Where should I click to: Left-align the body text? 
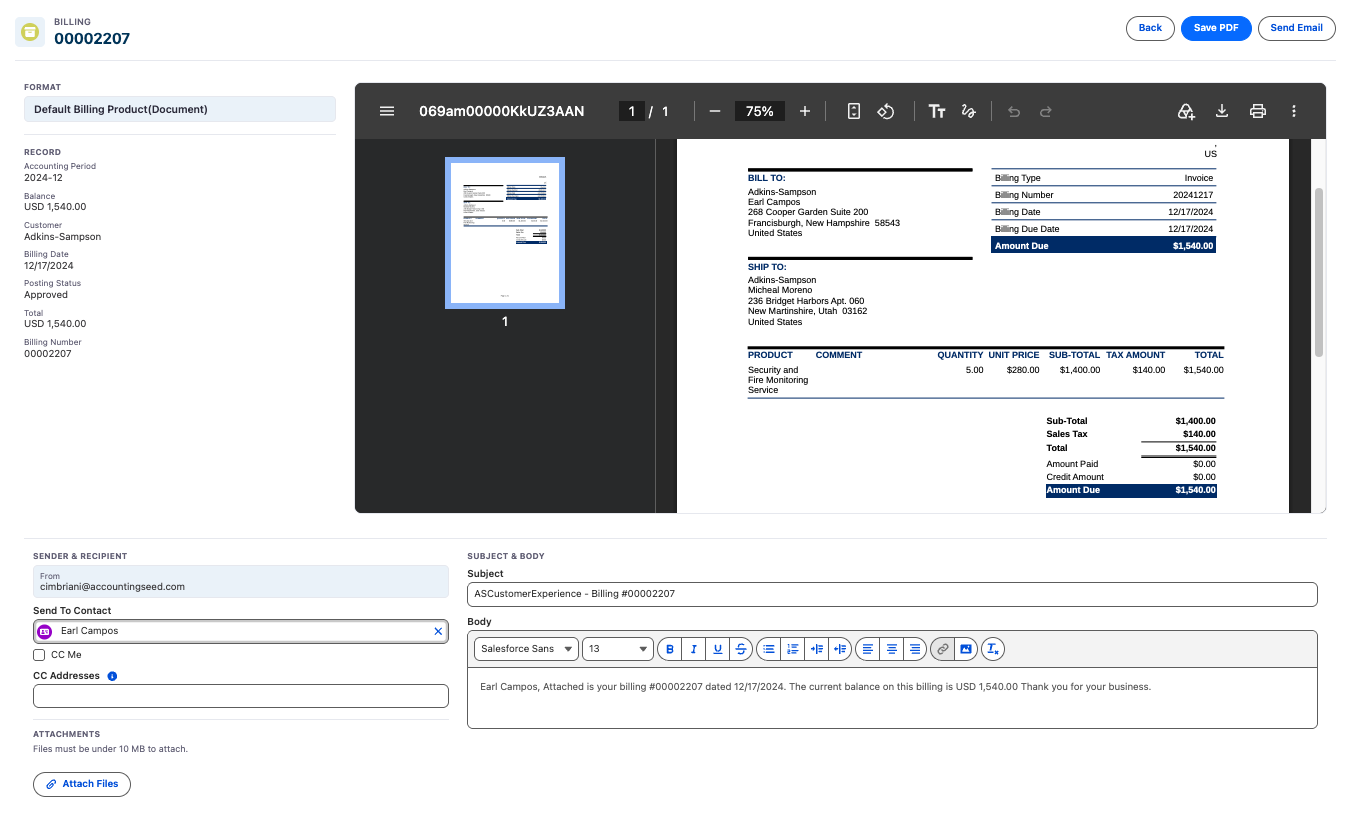[x=867, y=649]
